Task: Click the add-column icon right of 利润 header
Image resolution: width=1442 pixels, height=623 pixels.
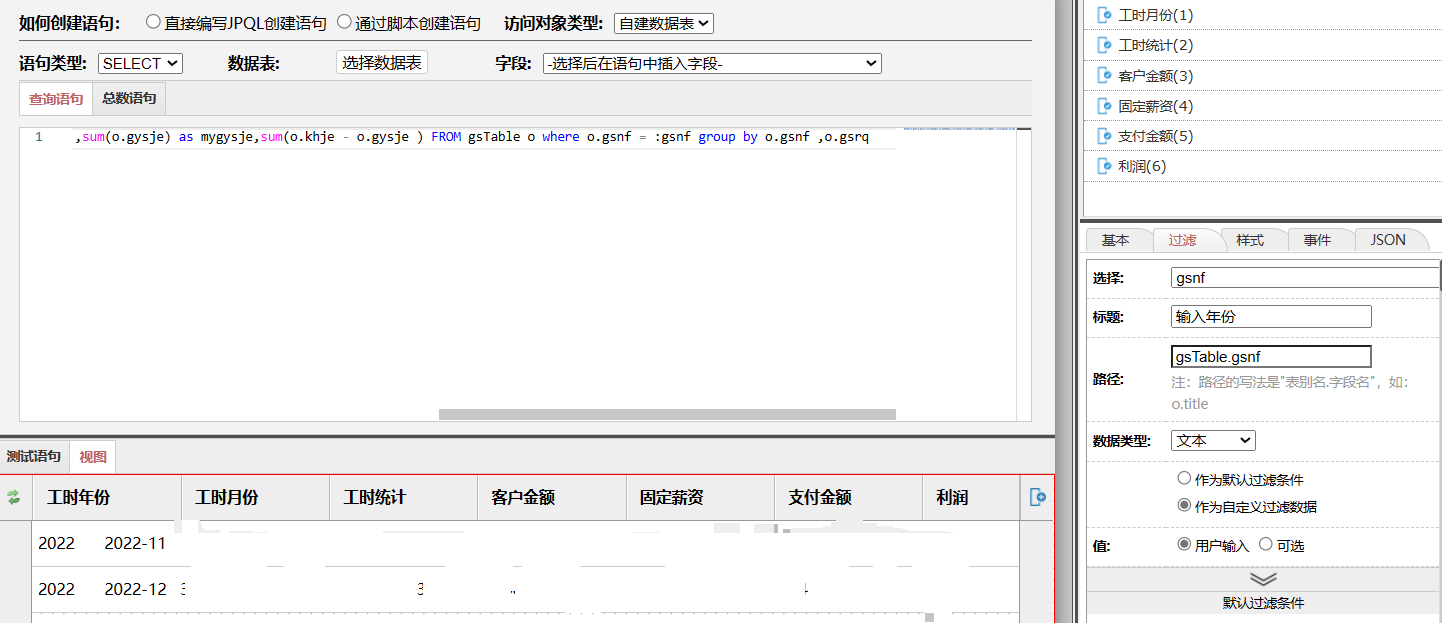Action: click(x=1038, y=497)
